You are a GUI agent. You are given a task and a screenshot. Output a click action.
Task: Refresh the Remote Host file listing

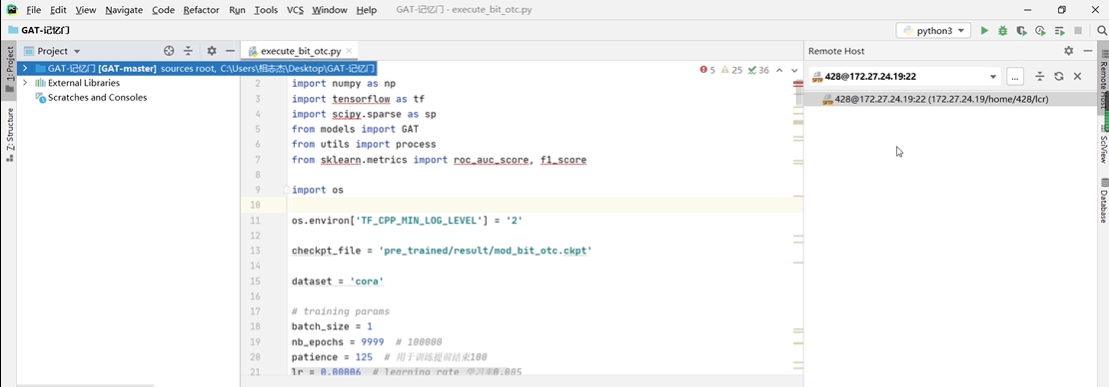pos(1059,76)
